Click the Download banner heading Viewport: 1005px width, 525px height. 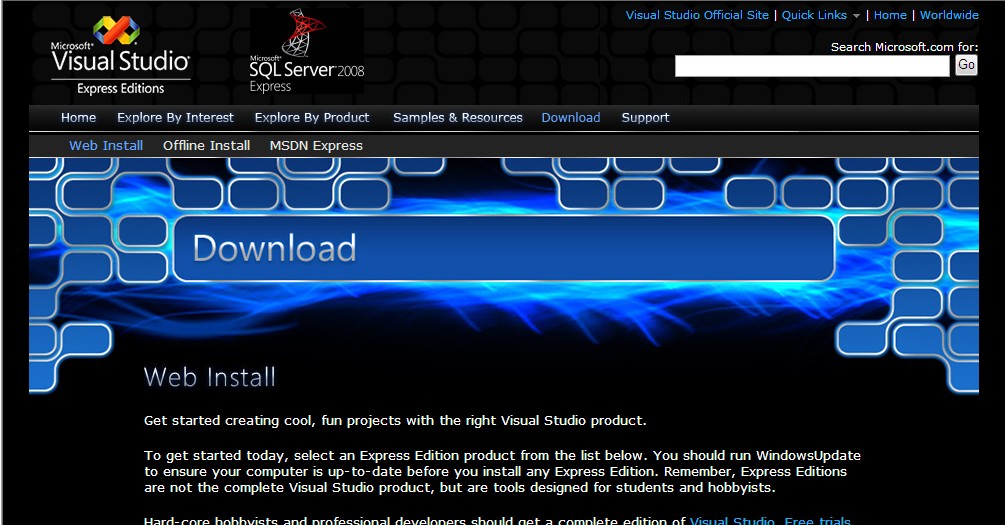(x=274, y=248)
